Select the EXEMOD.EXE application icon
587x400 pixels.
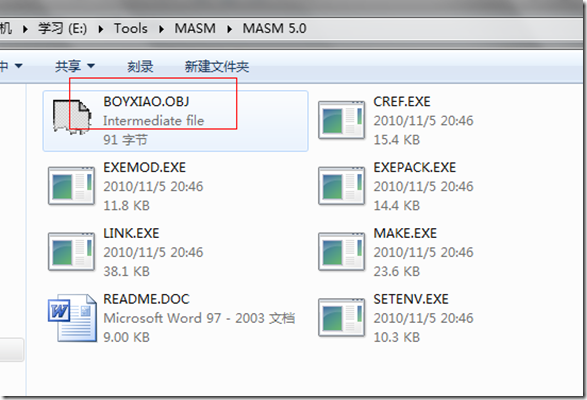[71, 186]
